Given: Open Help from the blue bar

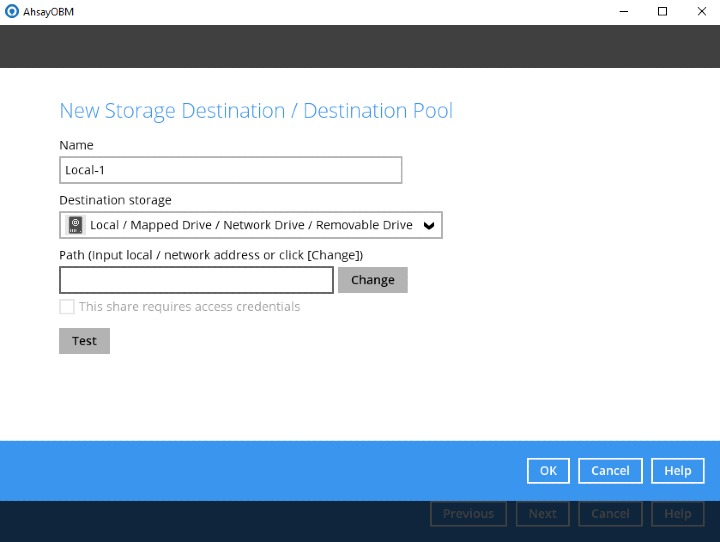Looking at the screenshot, I should (x=677, y=471).
